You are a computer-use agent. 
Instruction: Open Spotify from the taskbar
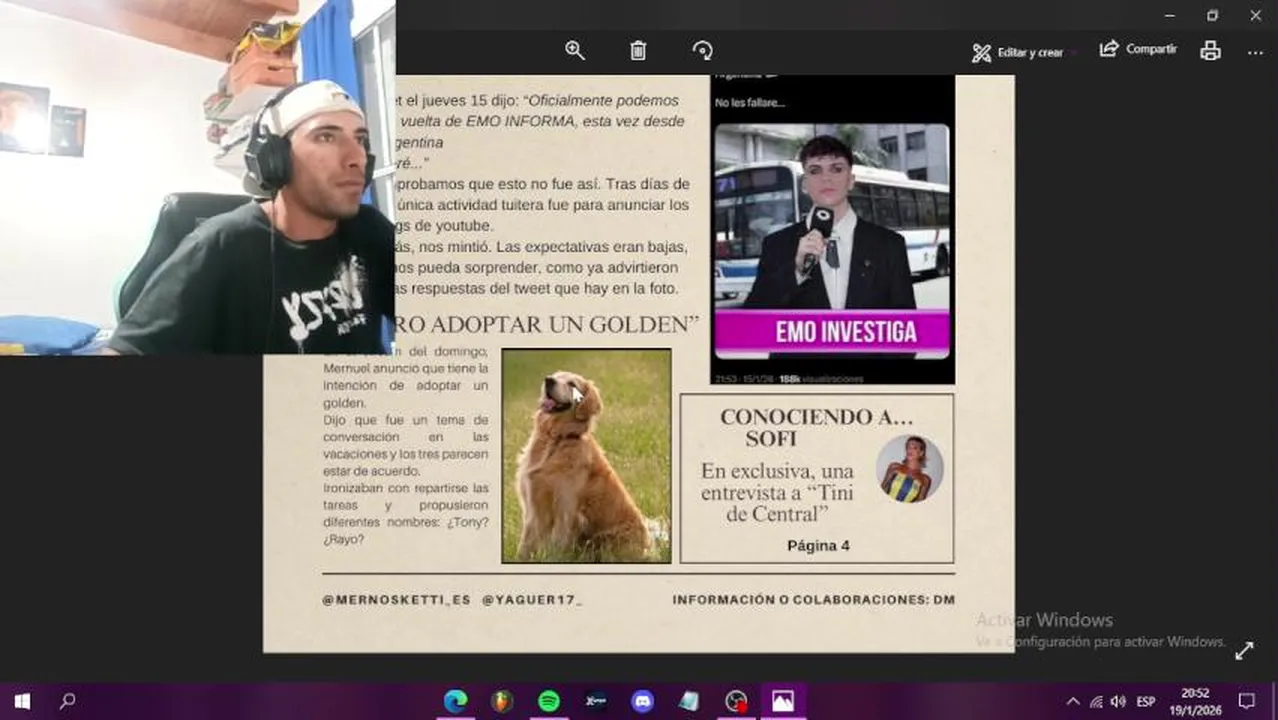(549, 701)
